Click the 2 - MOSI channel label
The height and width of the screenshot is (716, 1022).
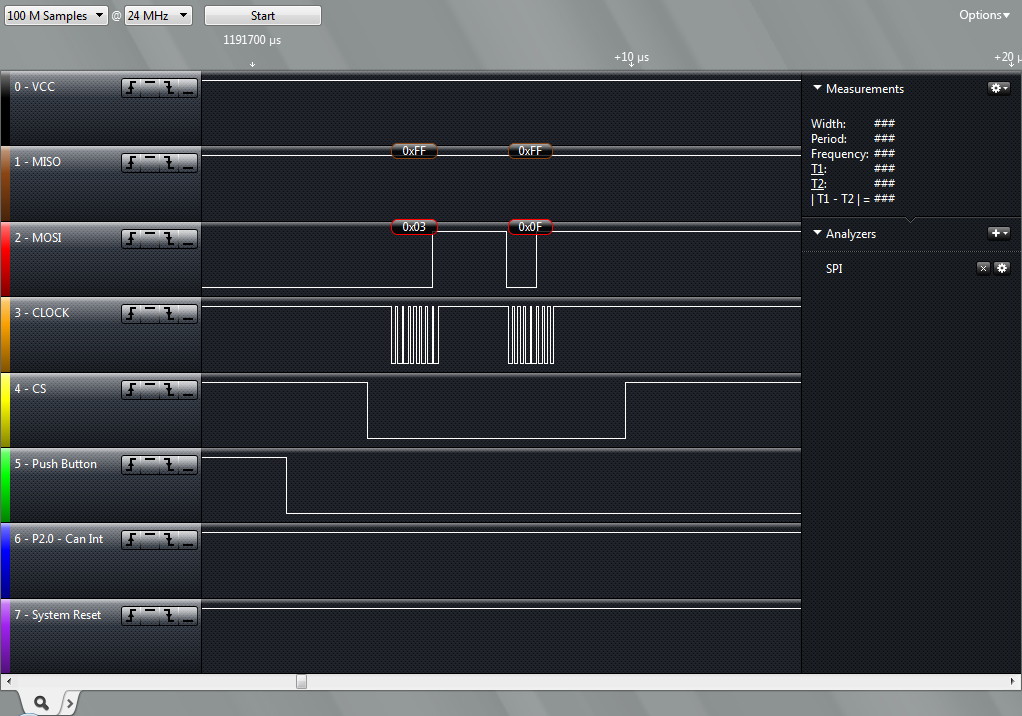click(38, 238)
